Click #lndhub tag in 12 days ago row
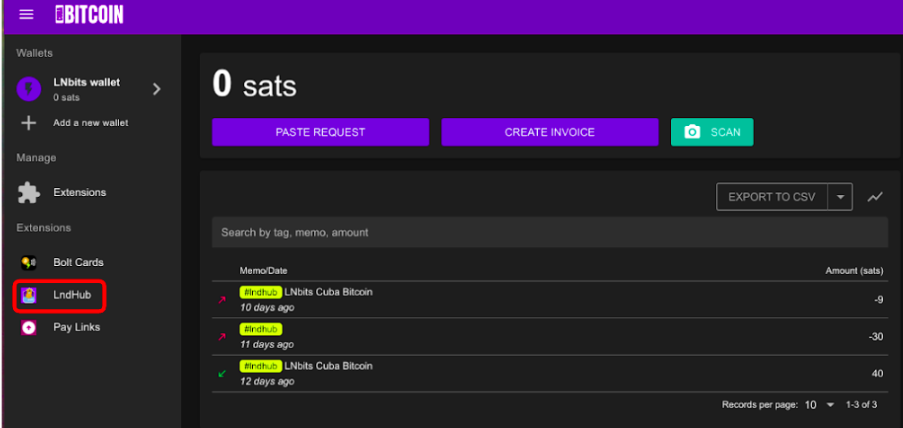 (x=261, y=366)
